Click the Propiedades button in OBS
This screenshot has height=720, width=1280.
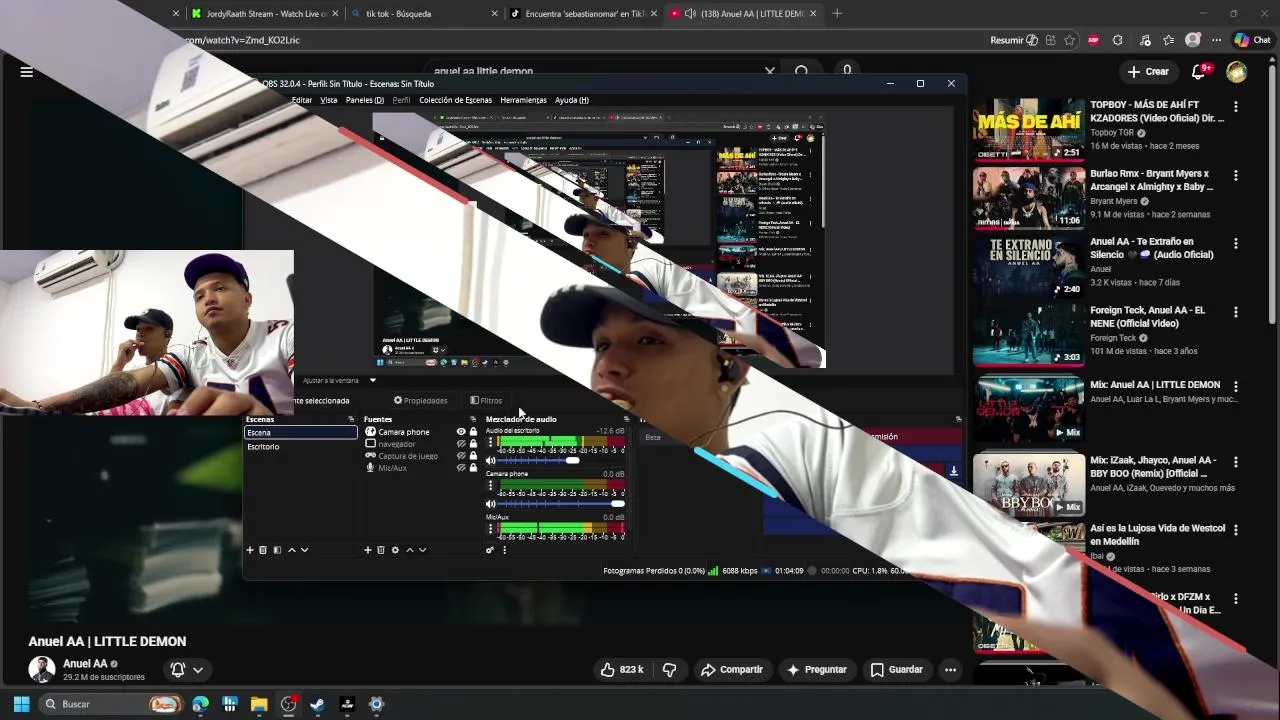420,400
